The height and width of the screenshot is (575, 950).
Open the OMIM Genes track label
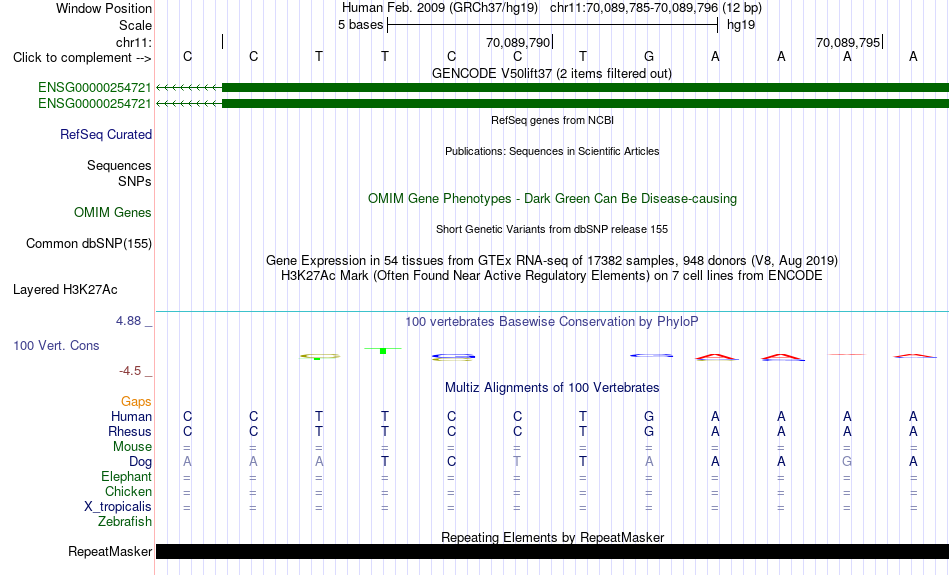[x=112, y=213]
